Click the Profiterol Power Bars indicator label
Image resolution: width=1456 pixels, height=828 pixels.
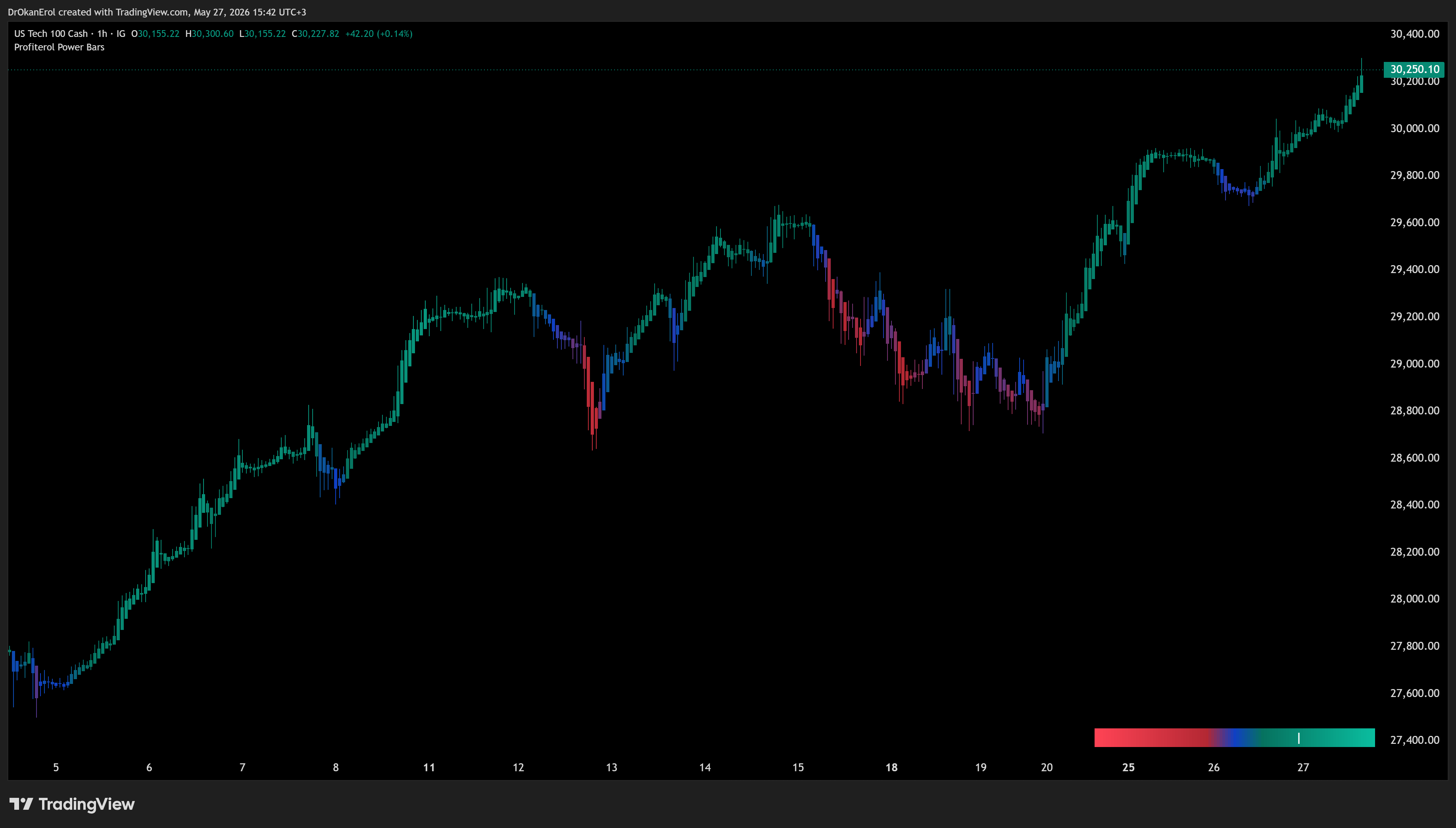click(x=59, y=47)
